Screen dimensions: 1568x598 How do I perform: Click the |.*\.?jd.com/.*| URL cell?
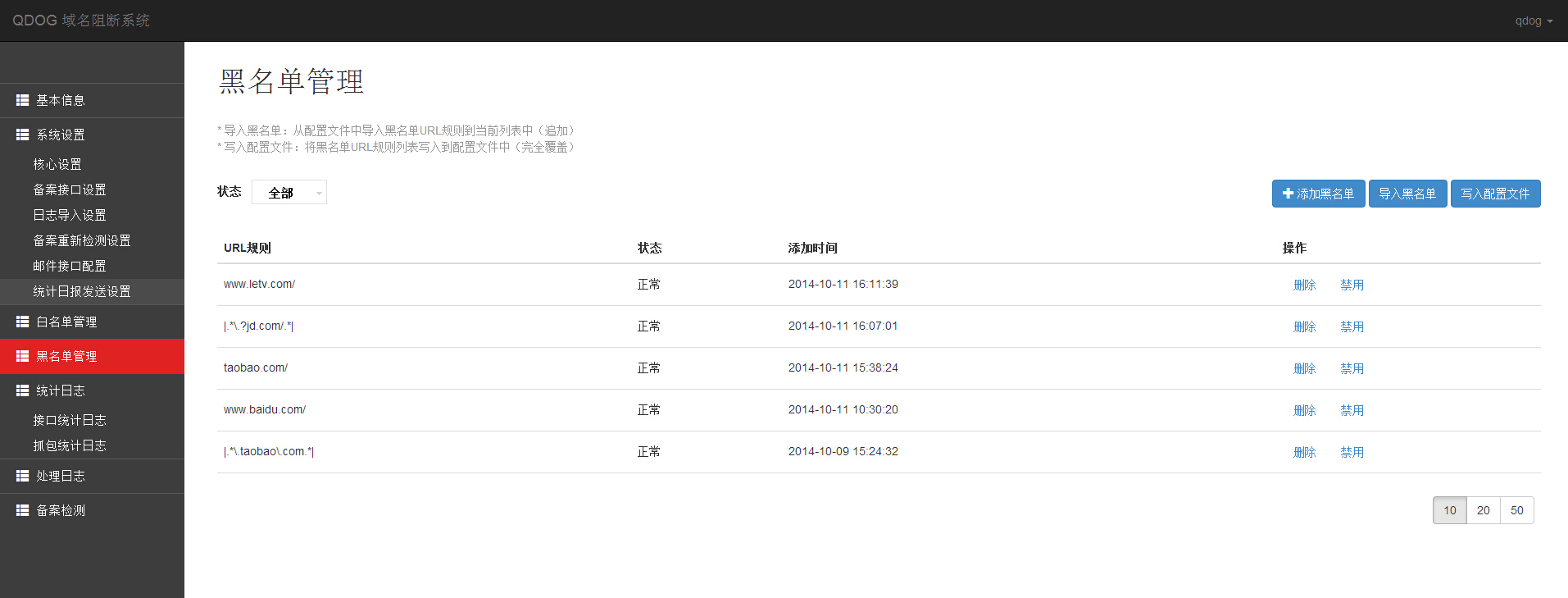[x=258, y=326]
